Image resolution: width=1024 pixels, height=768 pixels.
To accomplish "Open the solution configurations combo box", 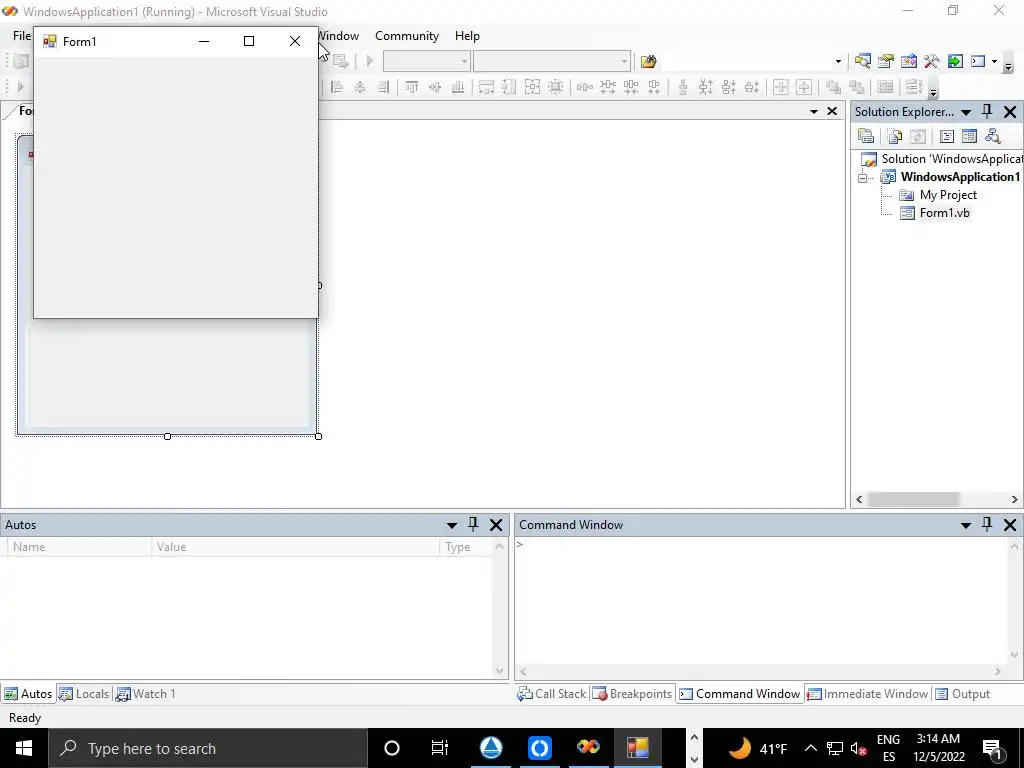I will pyautogui.click(x=426, y=61).
